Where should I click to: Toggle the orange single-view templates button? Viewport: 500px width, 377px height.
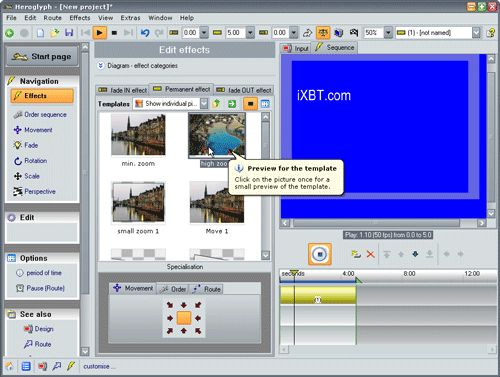pyautogui.click(x=251, y=104)
